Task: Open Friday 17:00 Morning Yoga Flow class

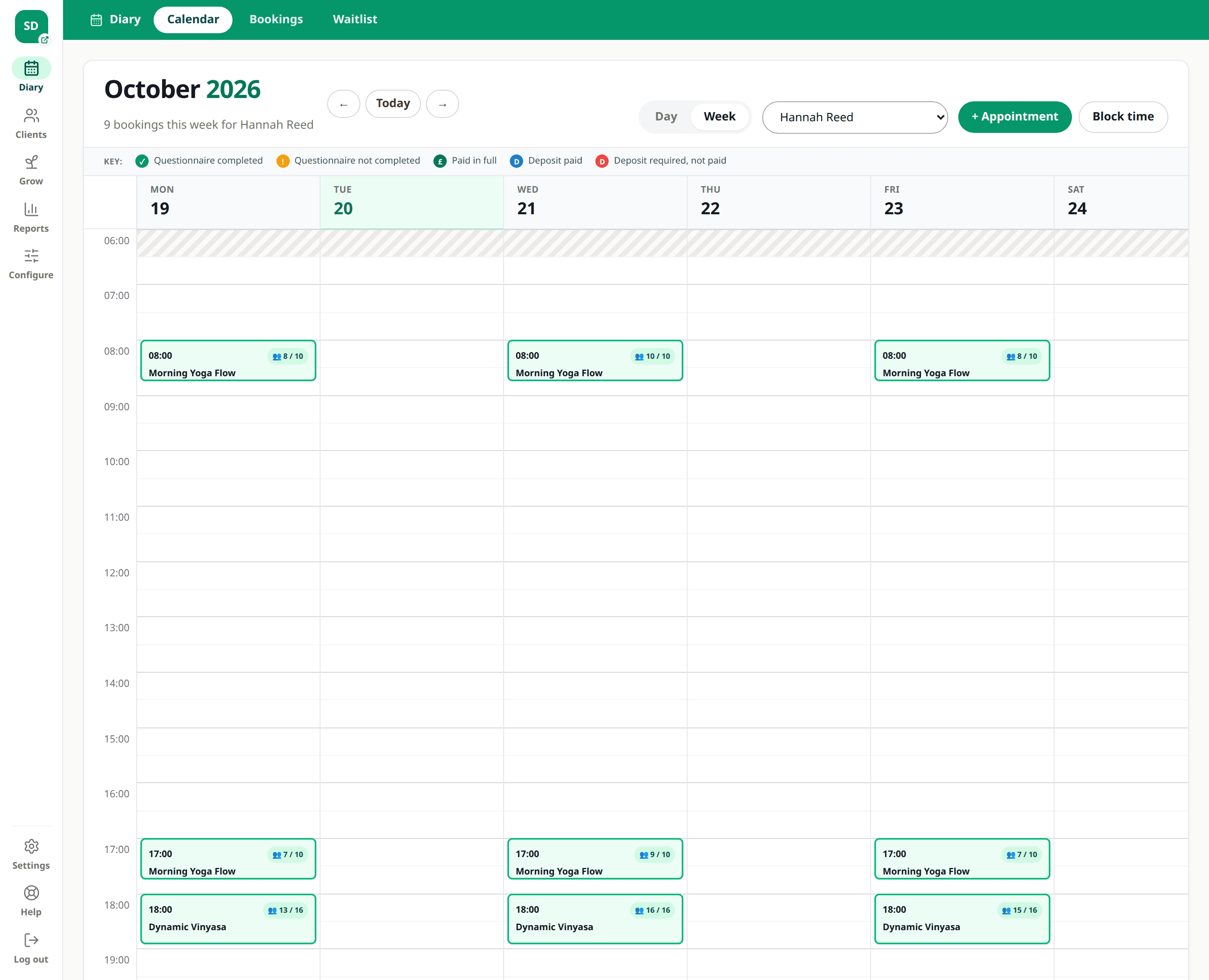Action: coord(962,859)
